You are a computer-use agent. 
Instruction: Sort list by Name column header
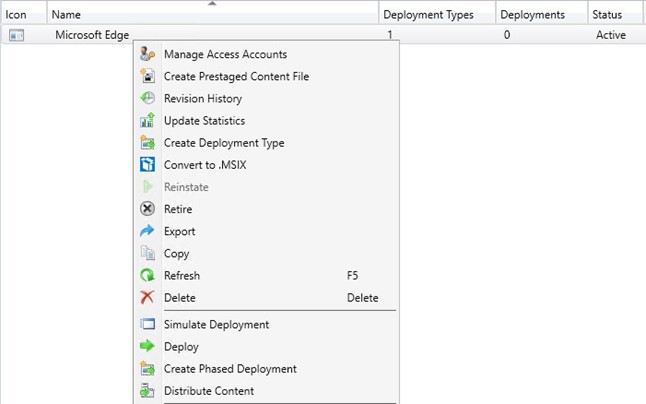click(213, 14)
